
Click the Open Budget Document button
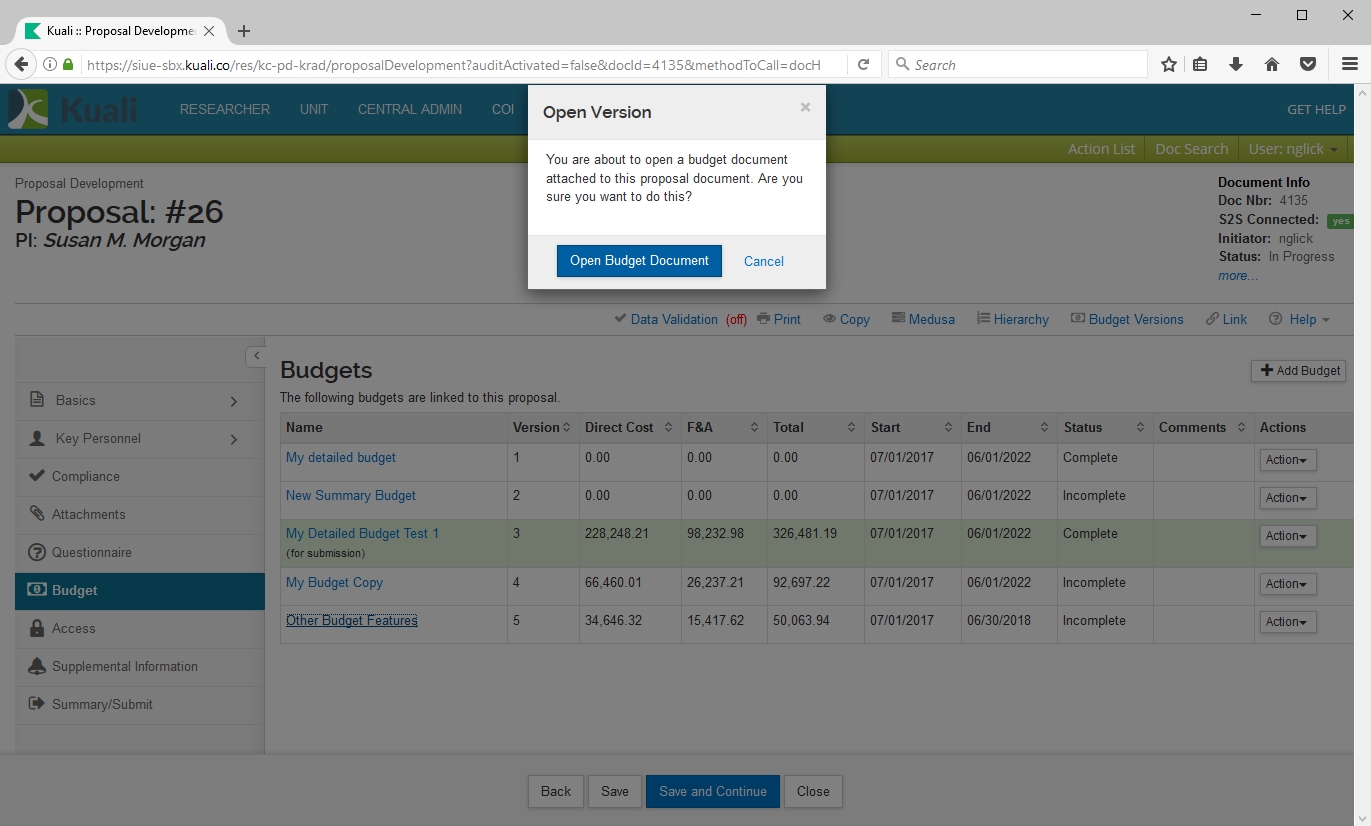click(639, 261)
